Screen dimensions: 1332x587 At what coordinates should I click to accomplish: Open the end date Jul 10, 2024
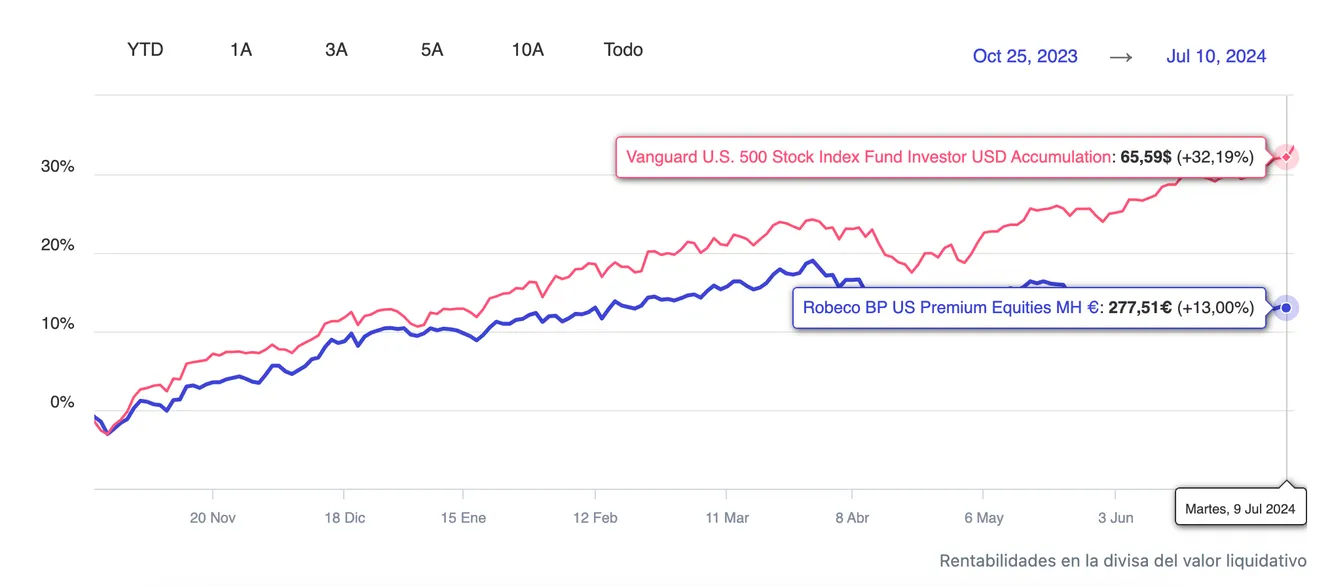pos(1216,56)
